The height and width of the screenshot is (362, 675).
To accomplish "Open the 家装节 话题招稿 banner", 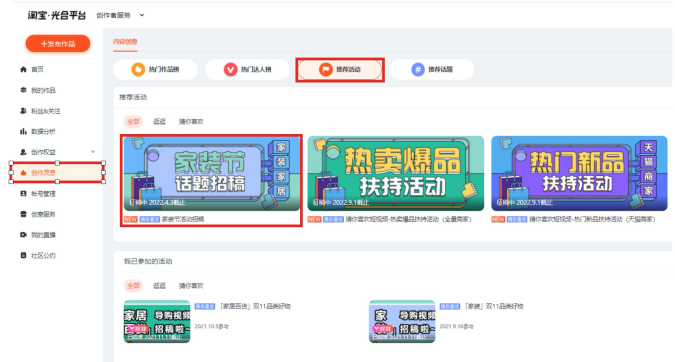I will (211, 173).
